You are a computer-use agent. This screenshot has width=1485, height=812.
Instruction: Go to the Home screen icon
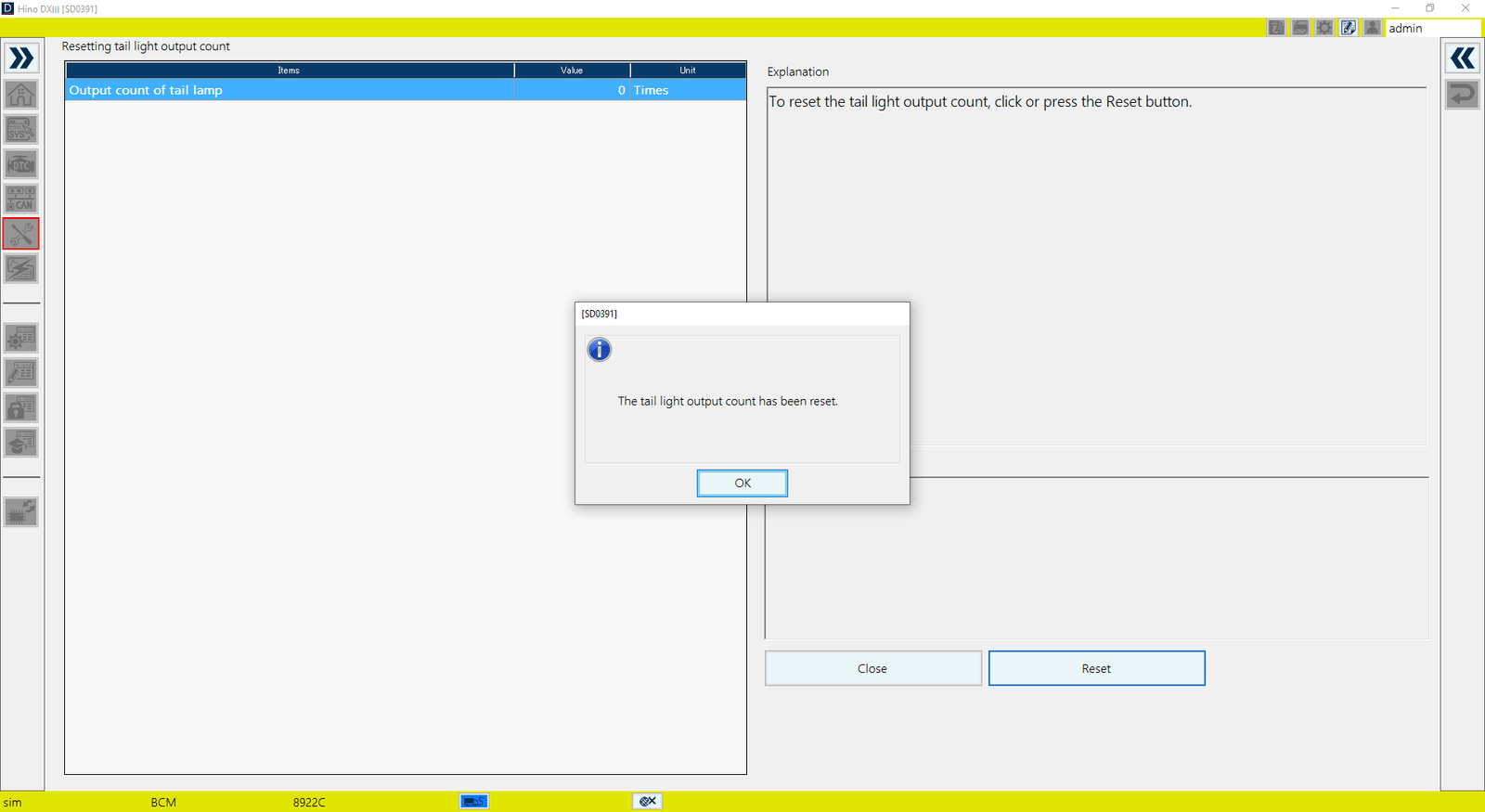click(x=21, y=95)
